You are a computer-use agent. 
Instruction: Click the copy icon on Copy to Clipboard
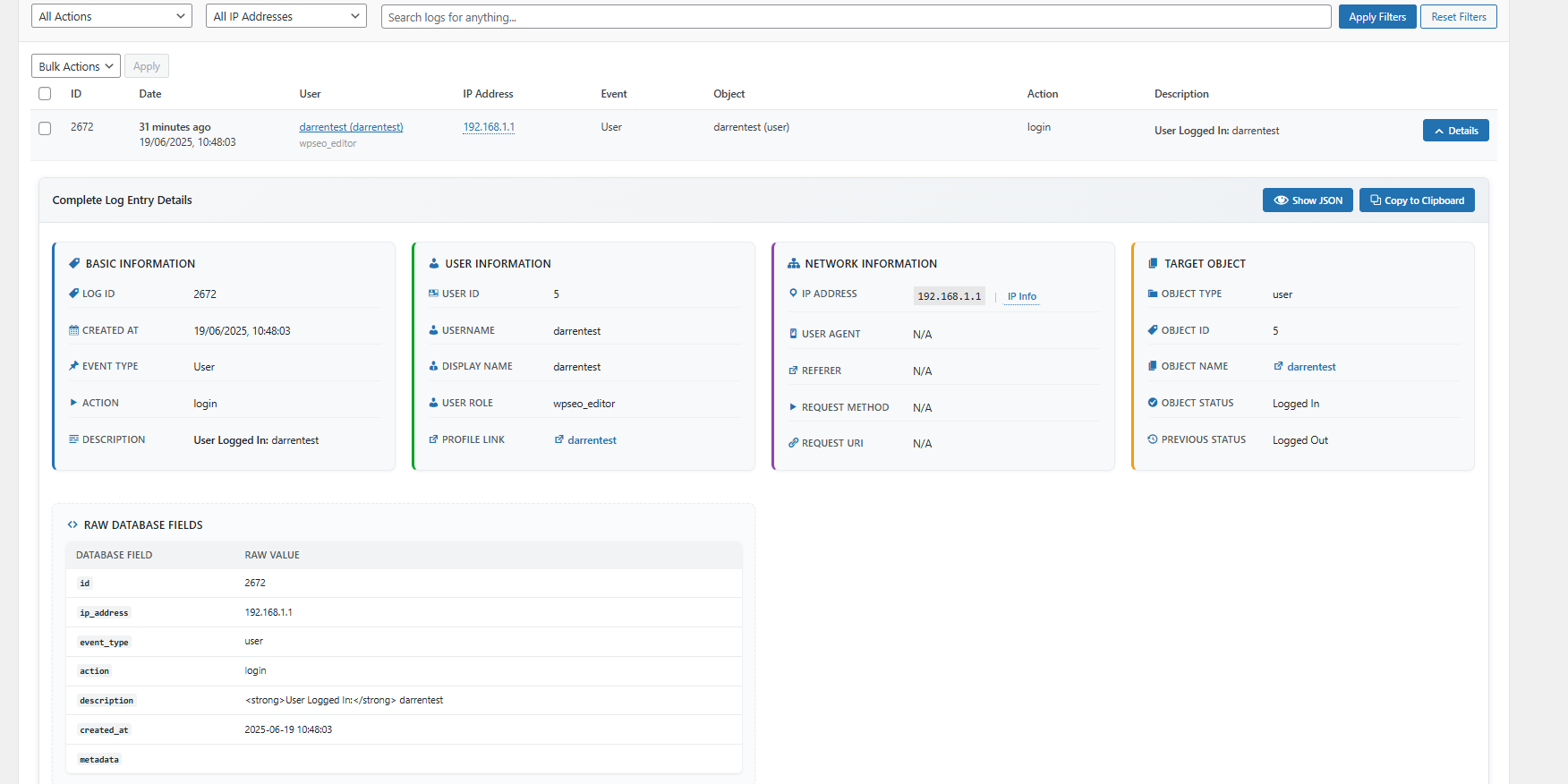tap(1375, 200)
